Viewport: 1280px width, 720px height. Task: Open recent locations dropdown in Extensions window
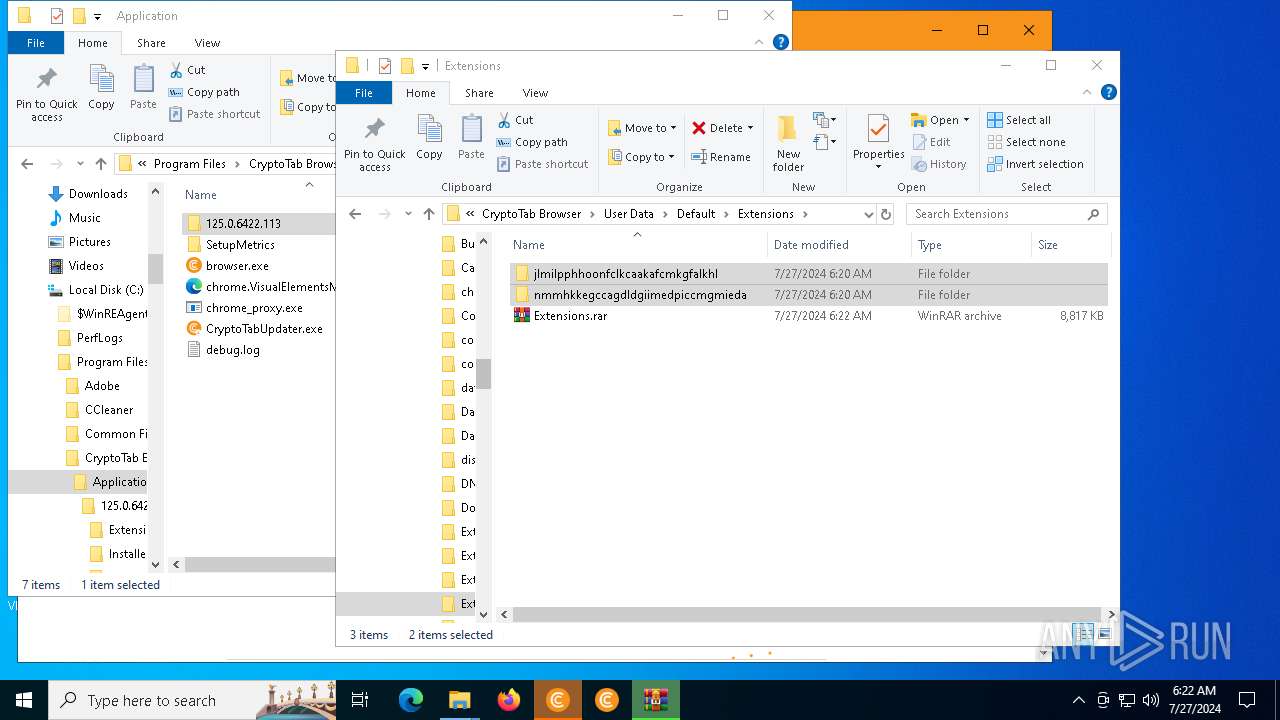[408, 214]
